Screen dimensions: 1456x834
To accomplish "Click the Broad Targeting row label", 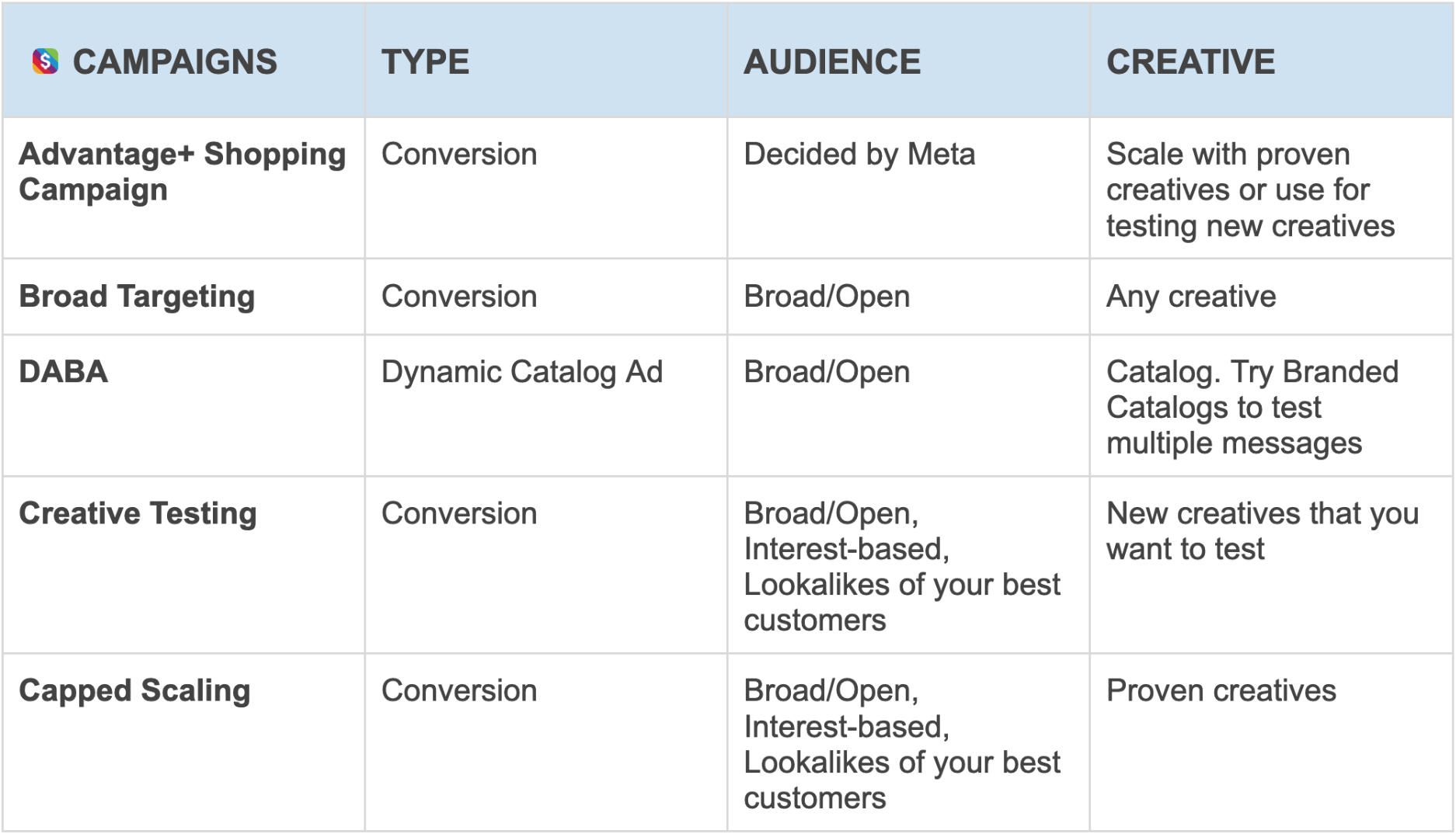I will click(x=137, y=297).
